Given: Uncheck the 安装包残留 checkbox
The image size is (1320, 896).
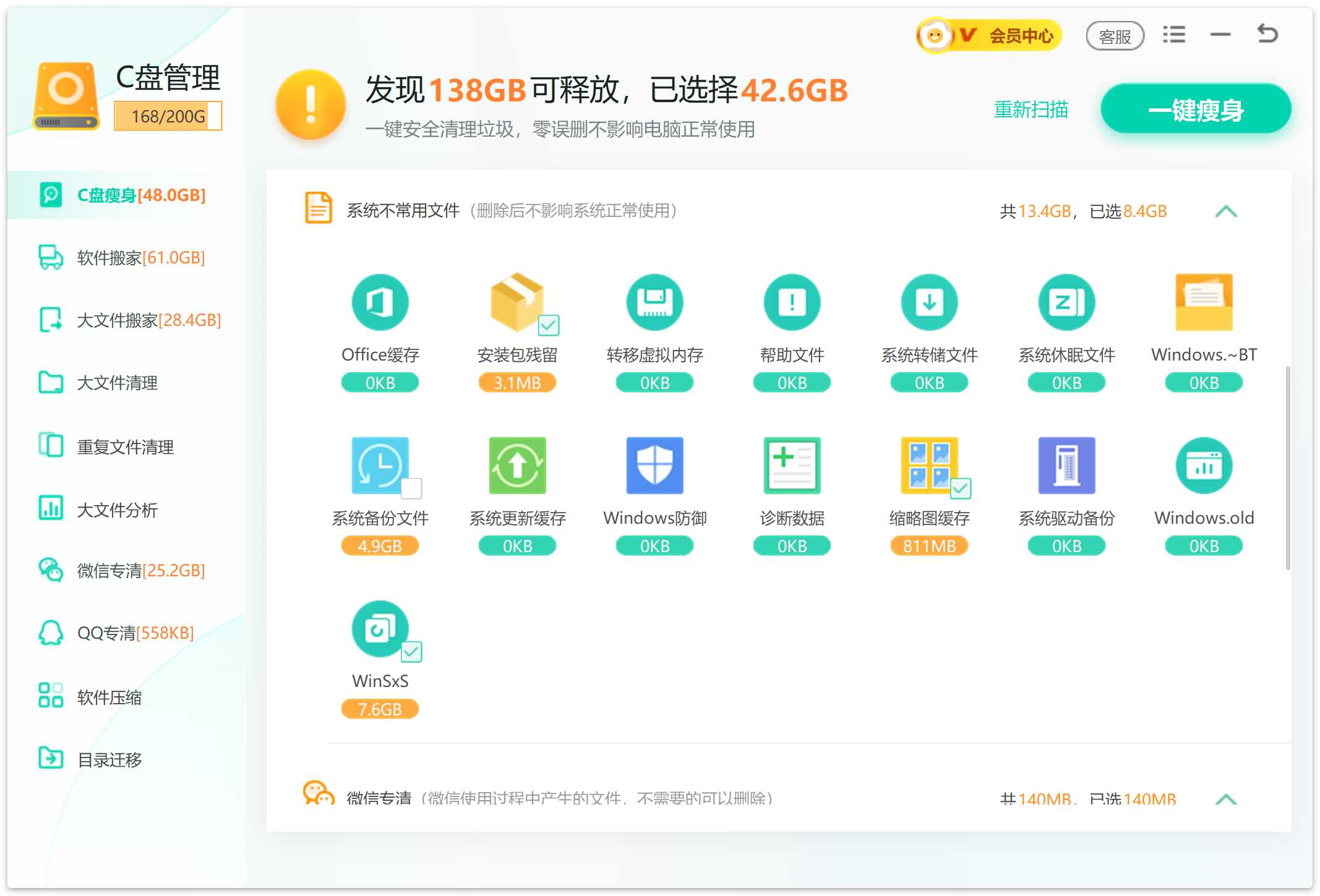Looking at the screenshot, I should click(548, 325).
